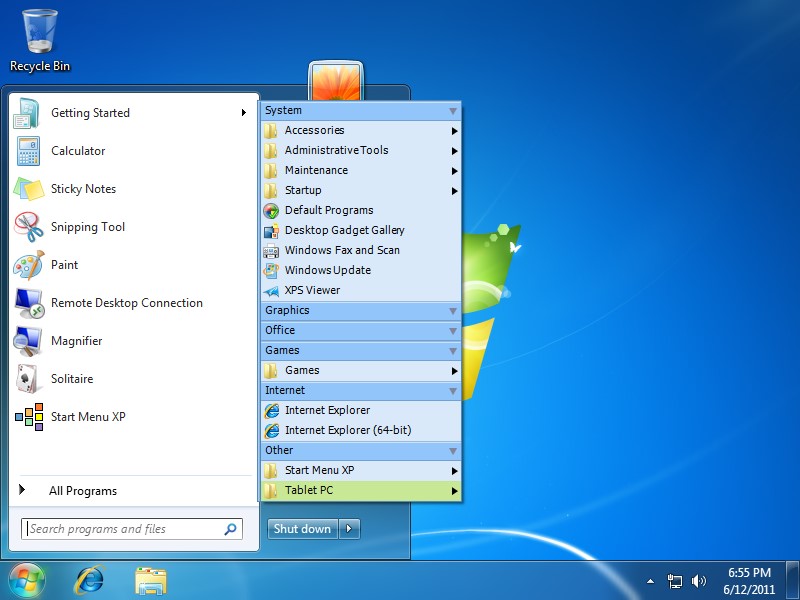Viewport: 800px width, 600px height.
Task: Click the XPS Viewer label
Action: (312, 290)
